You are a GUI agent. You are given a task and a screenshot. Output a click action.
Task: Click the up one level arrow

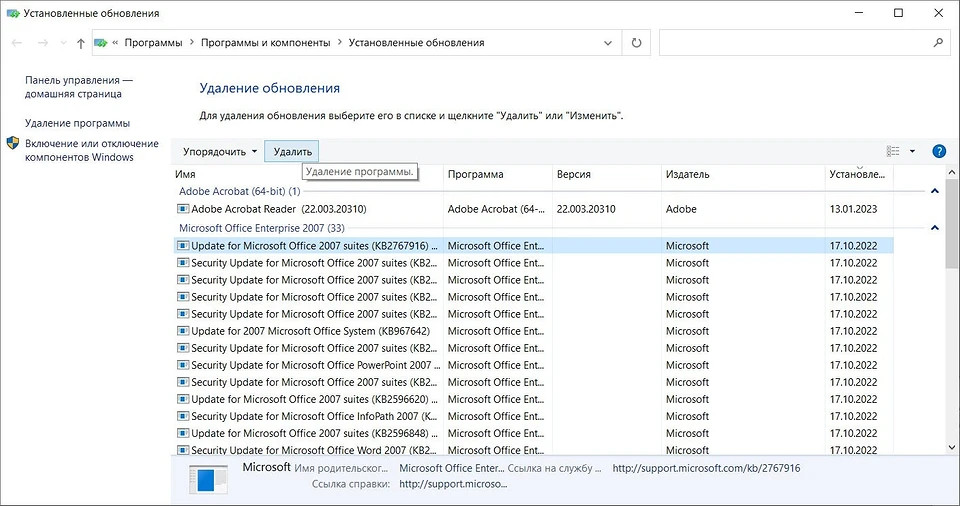pyautogui.click(x=80, y=44)
